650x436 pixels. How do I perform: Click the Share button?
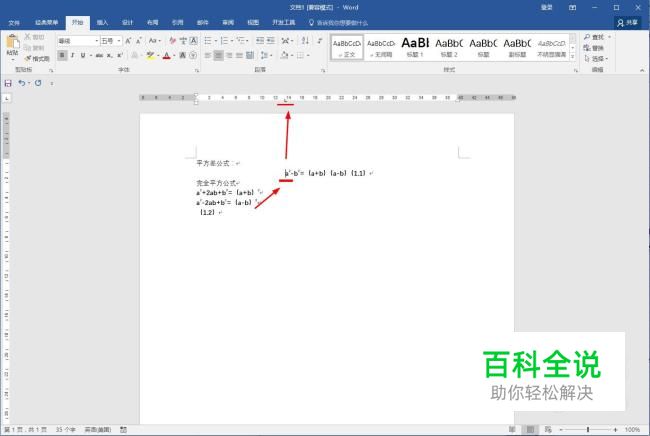[627, 22]
